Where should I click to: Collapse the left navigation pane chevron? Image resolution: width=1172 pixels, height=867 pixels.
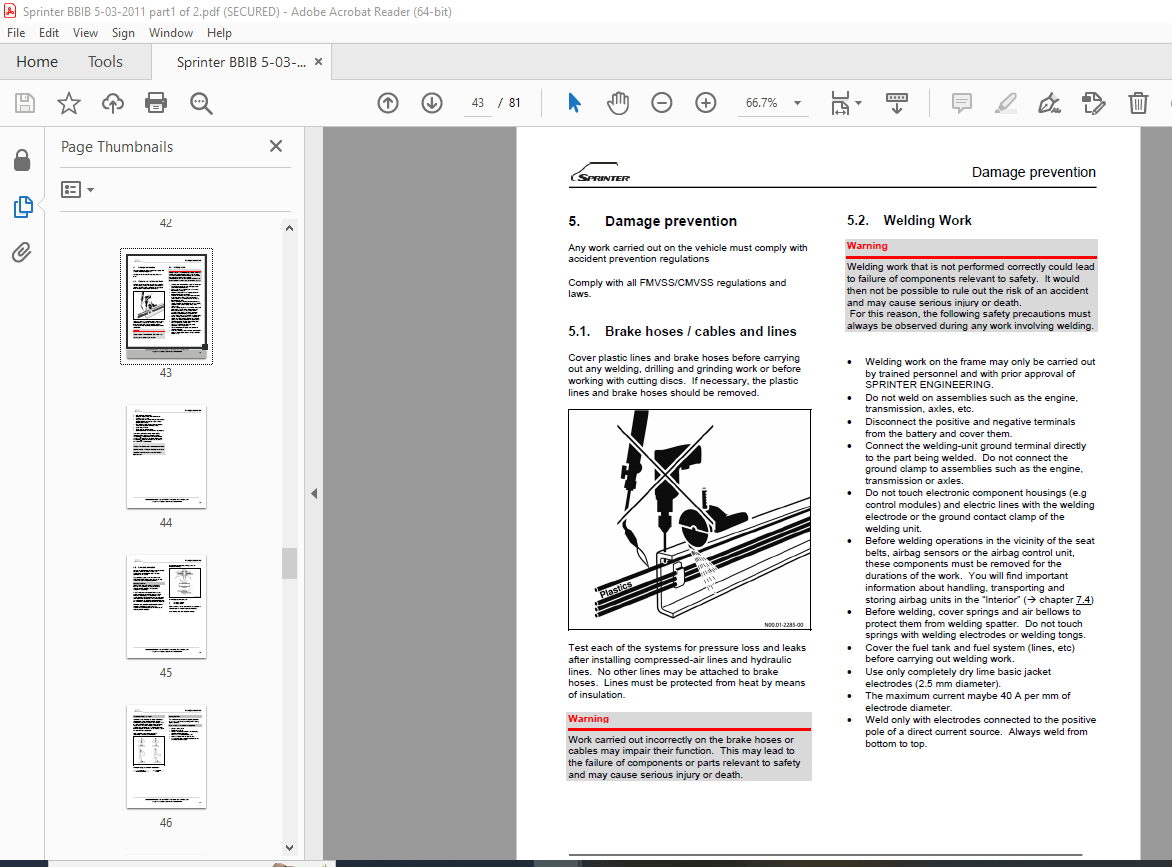coord(313,493)
